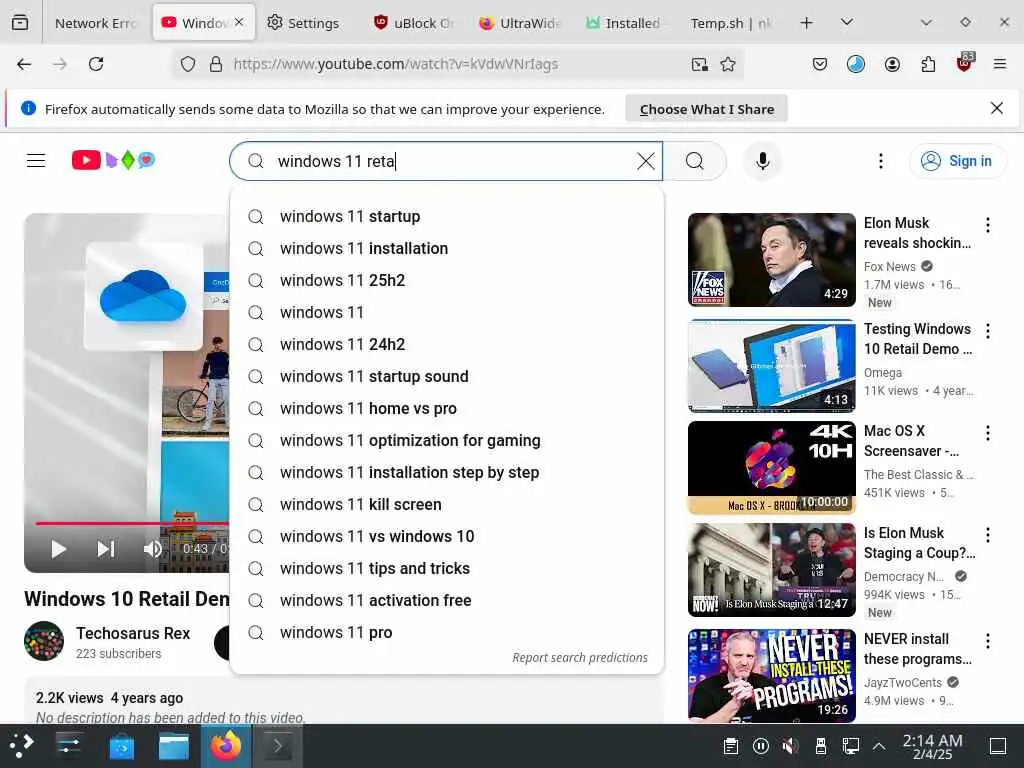Select suggestion windows 11 startup

(447, 216)
